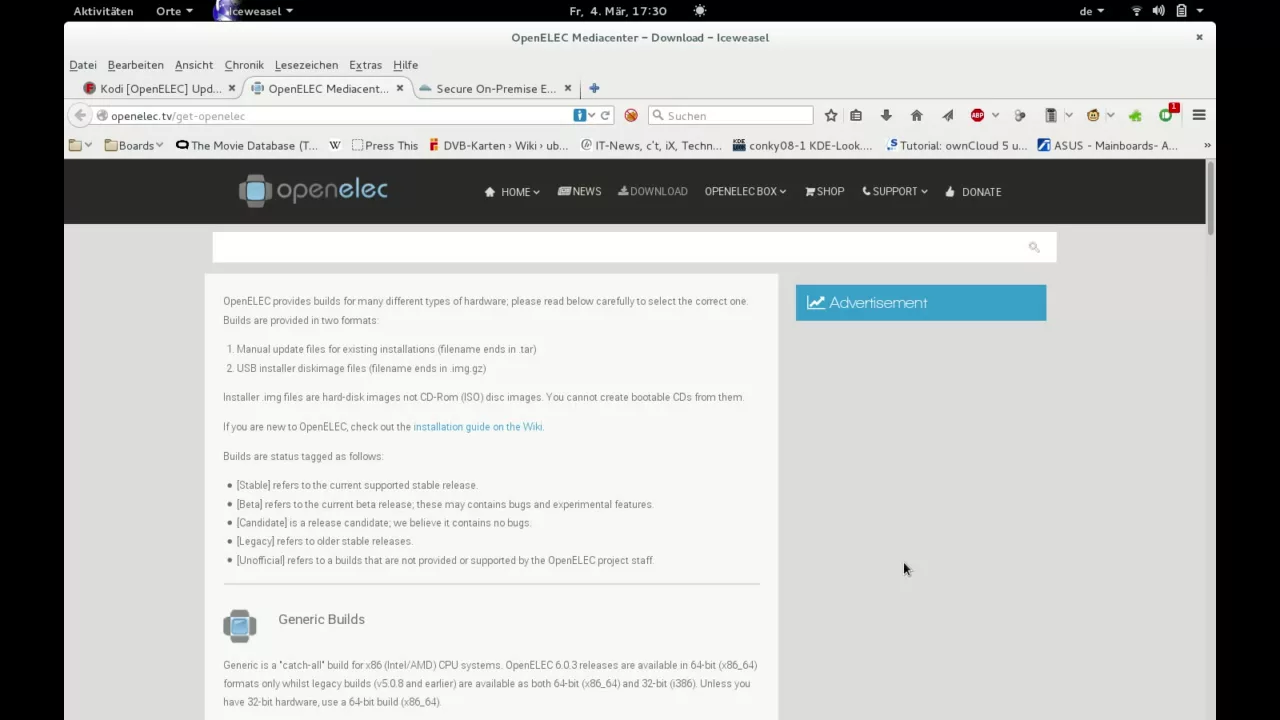Click the battery icon in top bar
The height and width of the screenshot is (720, 1280).
click(1181, 11)
